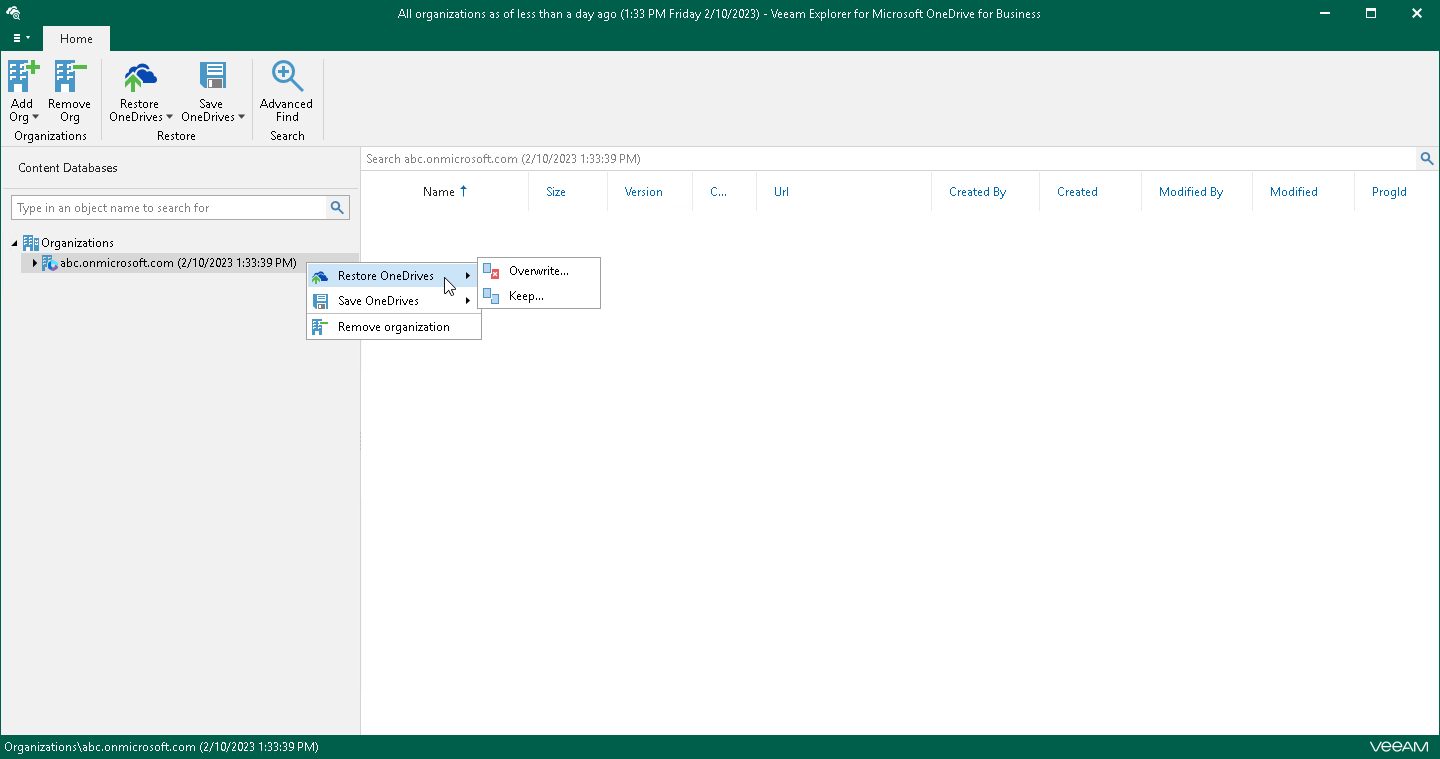Collapse the Organizations tree node

tap(15, 243)
